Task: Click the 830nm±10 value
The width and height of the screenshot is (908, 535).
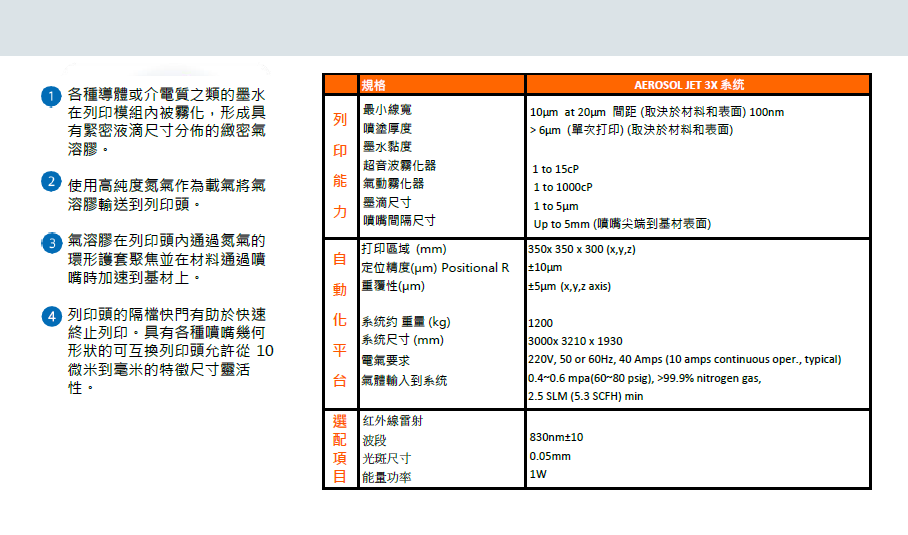Action: pyautogui.click(x=556, y=437)
